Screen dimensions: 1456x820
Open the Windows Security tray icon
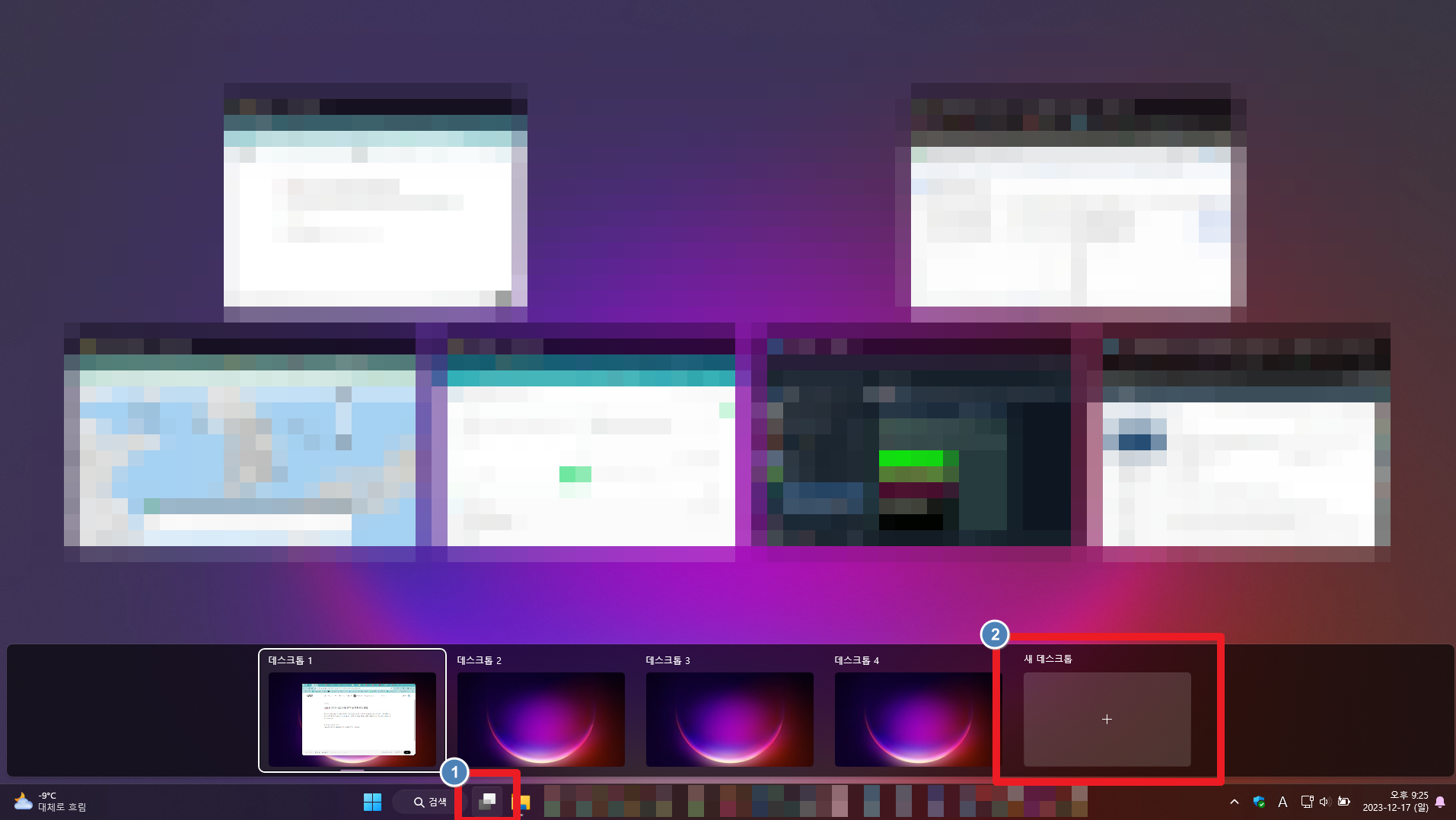pyautogui.click(x=1259, y=802)
